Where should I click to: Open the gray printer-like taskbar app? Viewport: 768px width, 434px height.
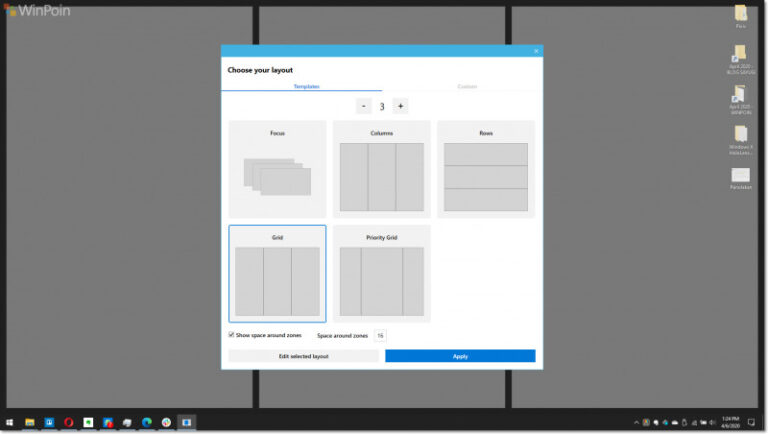point(127,422)
